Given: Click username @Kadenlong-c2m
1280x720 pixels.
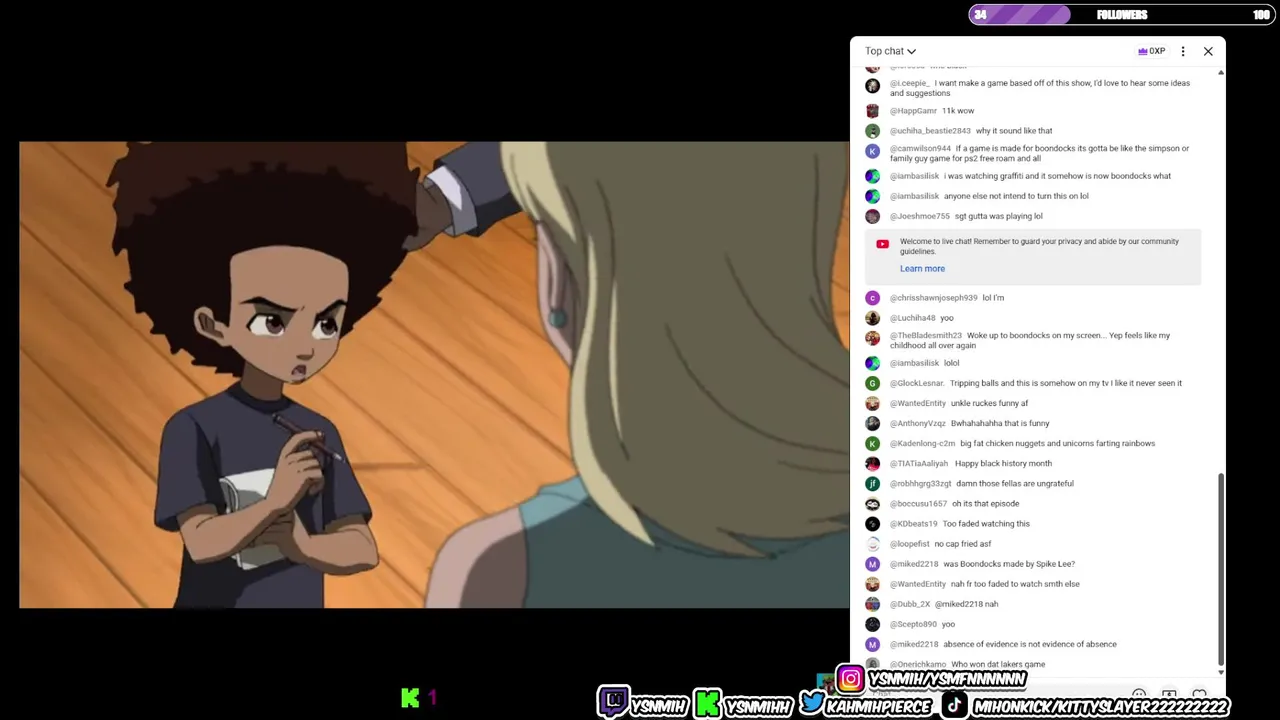Looking at the screenshot, I should [x=923, y=443].
